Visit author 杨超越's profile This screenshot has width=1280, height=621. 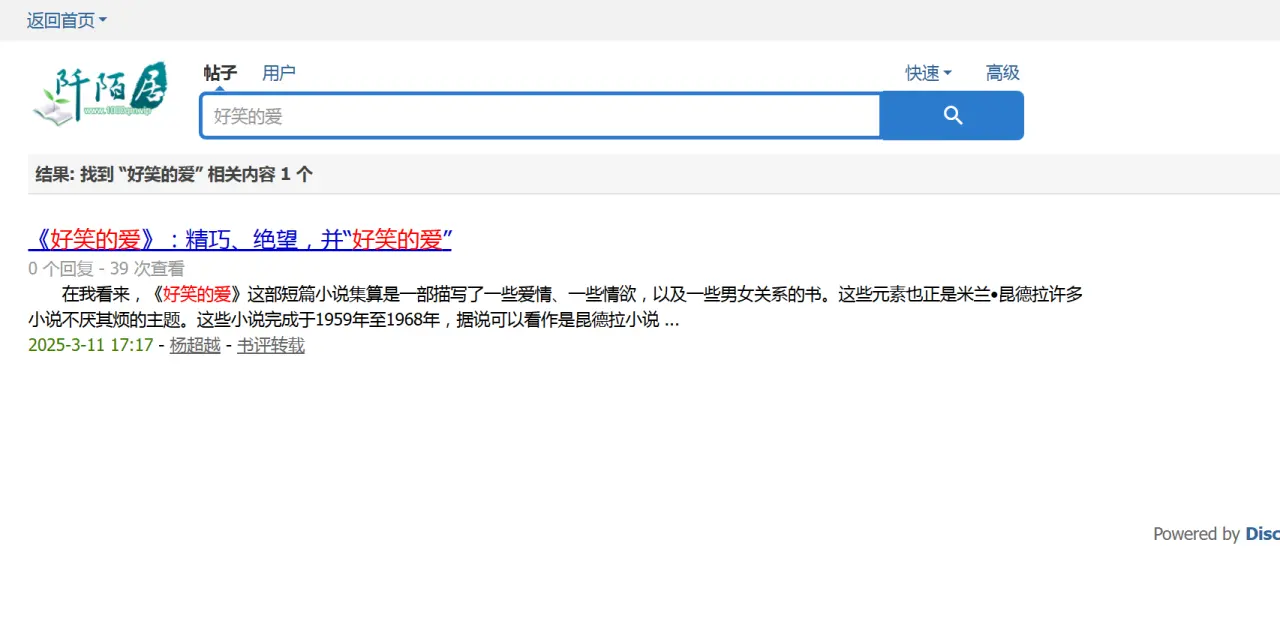pos(195,345)
